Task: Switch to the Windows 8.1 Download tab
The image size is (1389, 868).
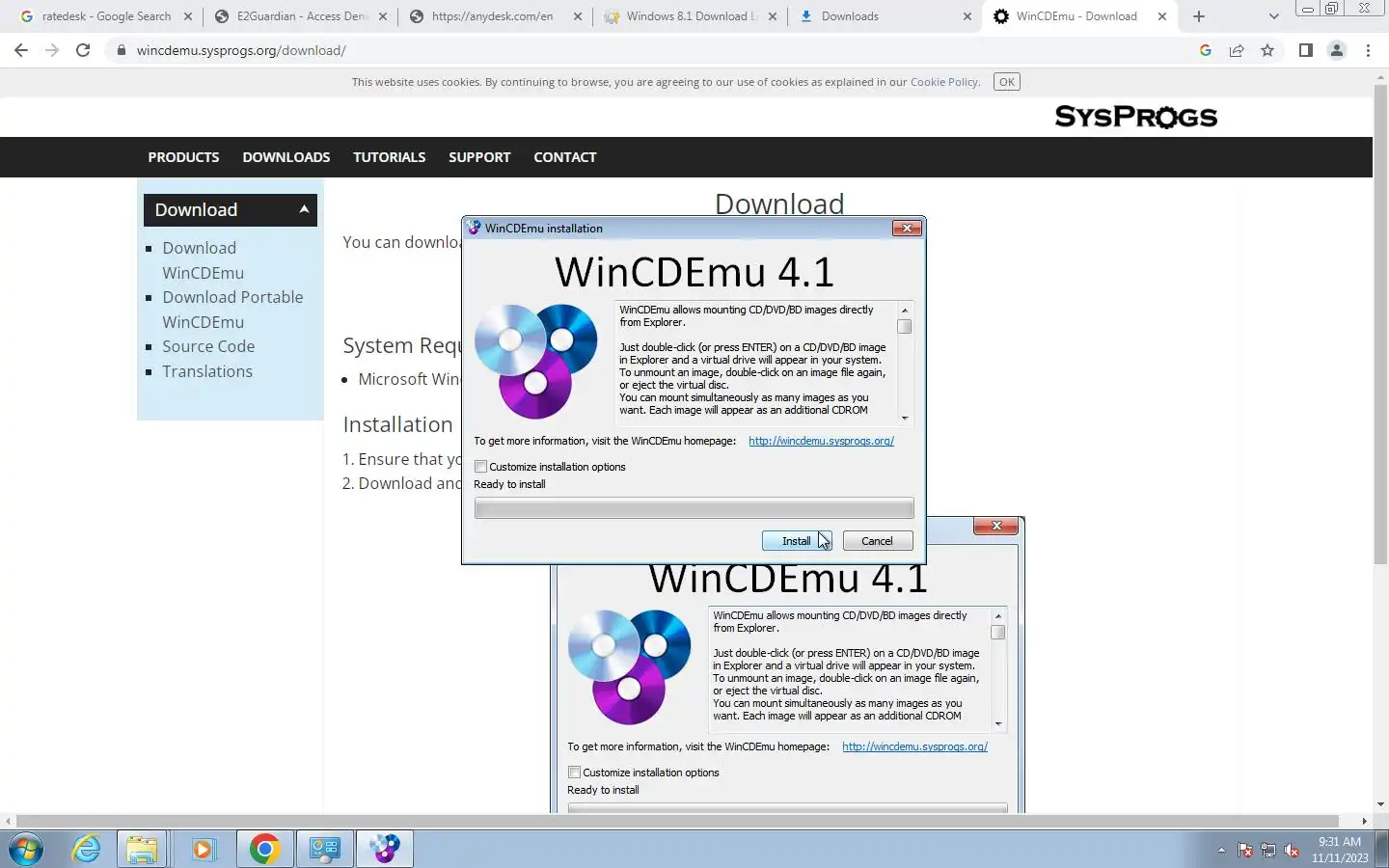Action: (x=689, y=16)
